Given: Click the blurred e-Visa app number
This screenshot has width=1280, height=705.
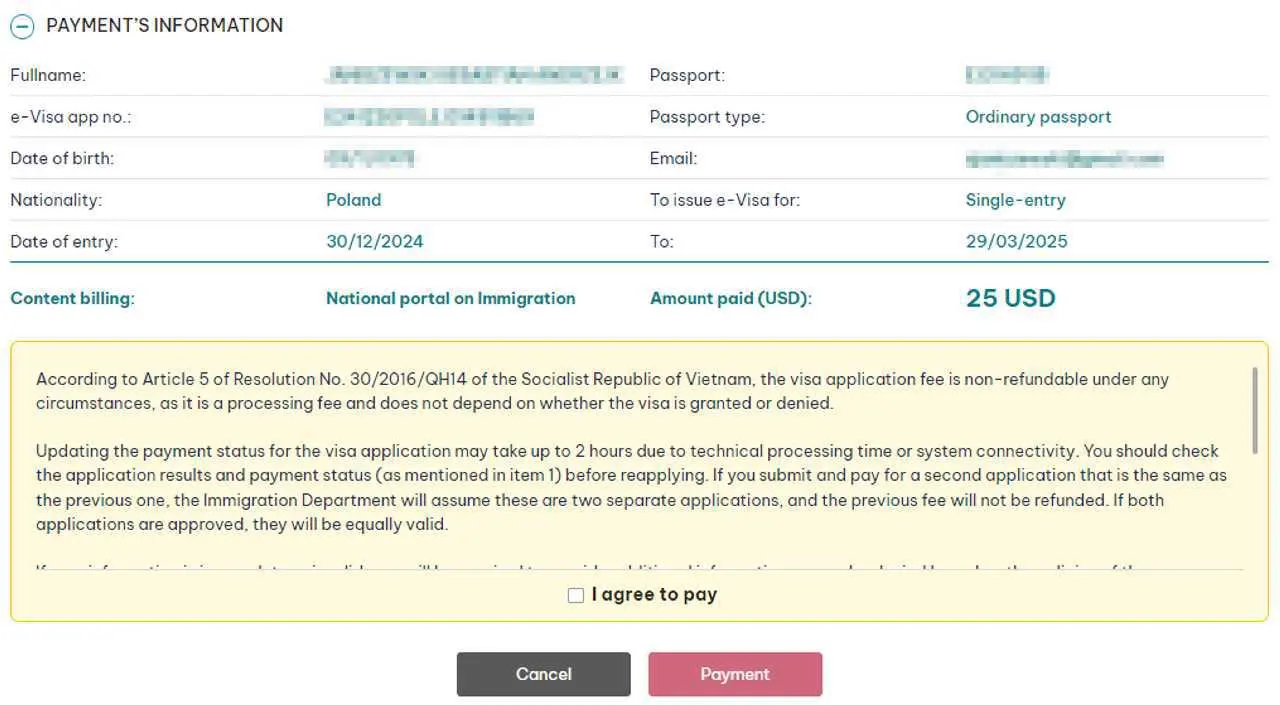Looking at the screenshot, I should point(430,117).
